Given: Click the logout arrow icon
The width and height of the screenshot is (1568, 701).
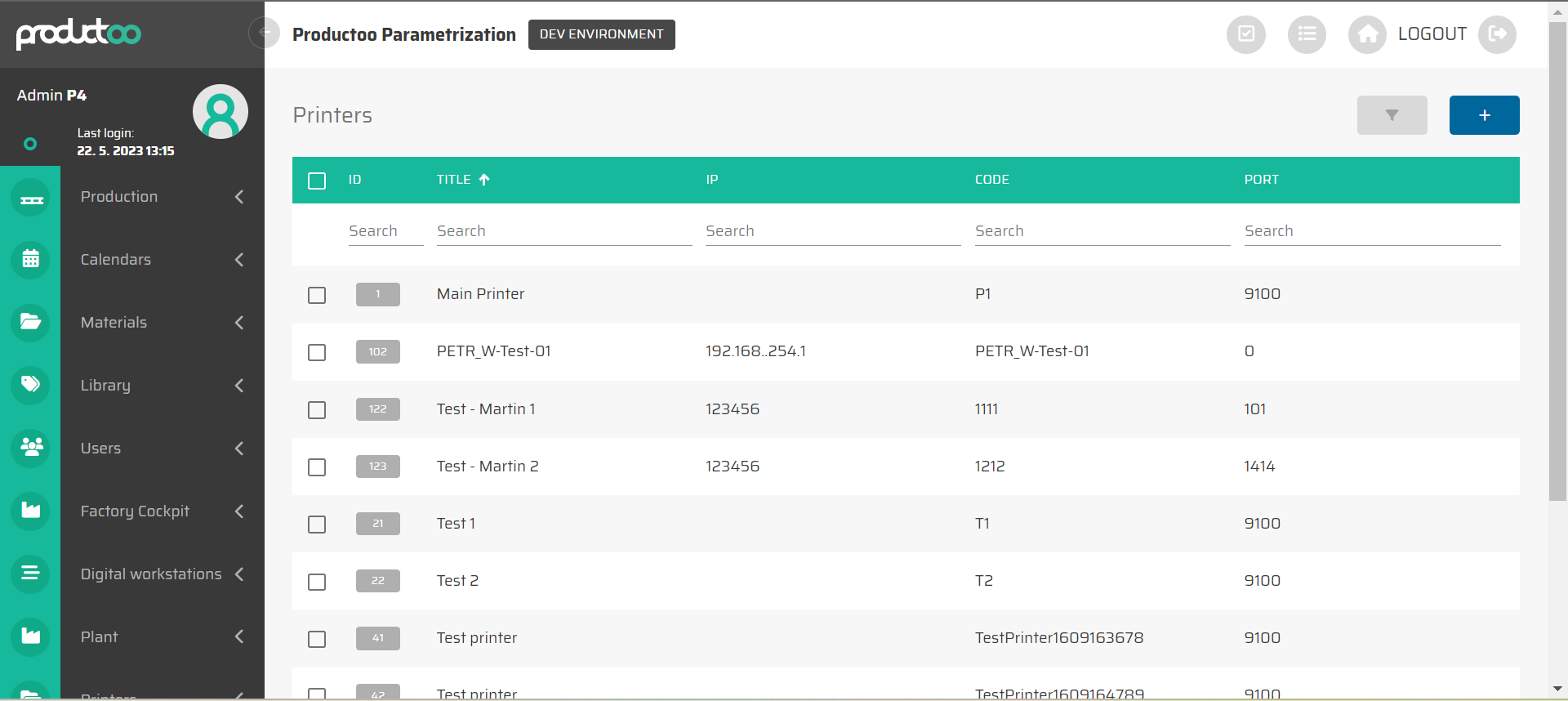Looking at the screenshot, I should 1497,34.
